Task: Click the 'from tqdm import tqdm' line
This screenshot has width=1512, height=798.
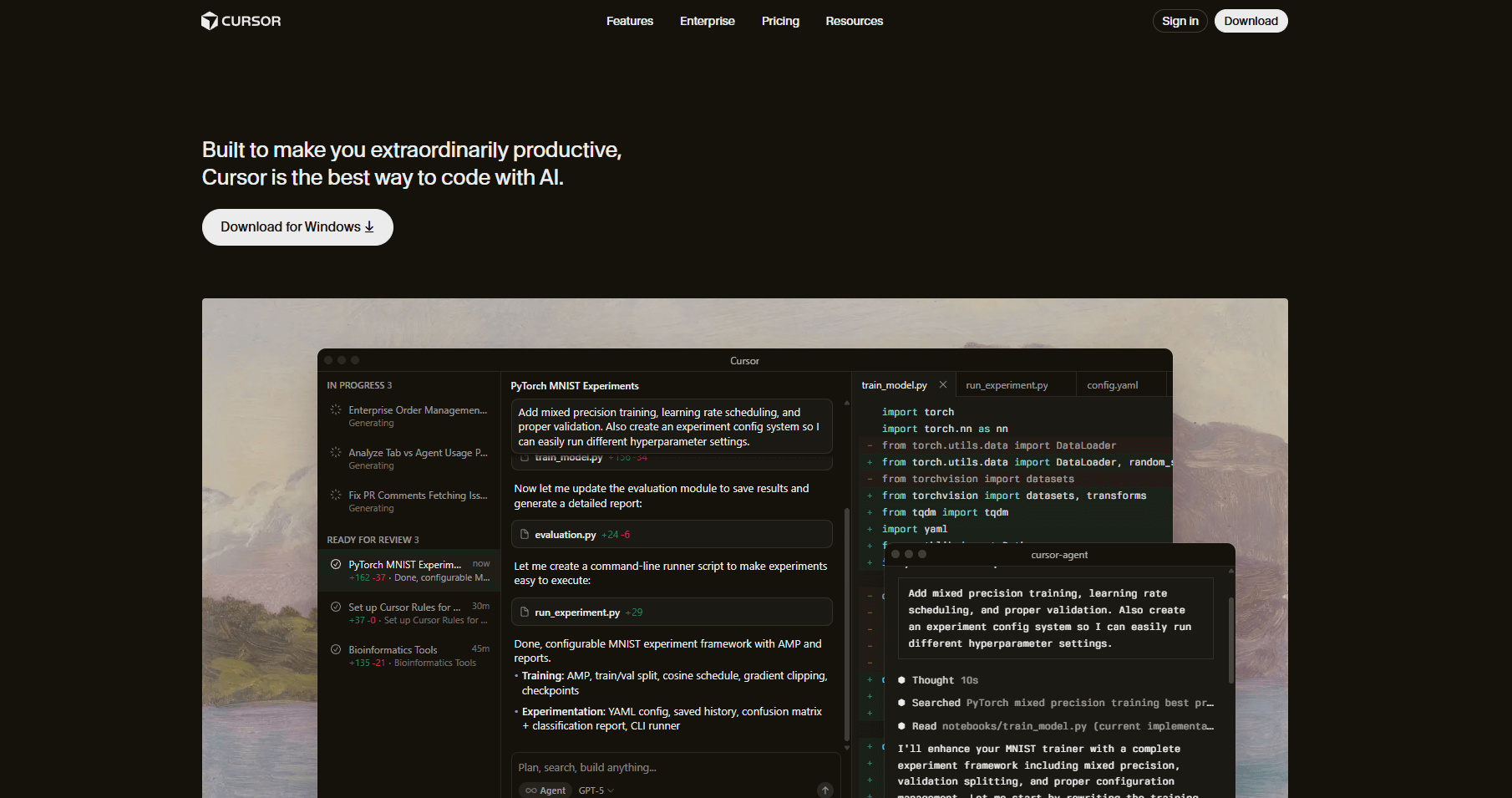Action: pos(945,512)
